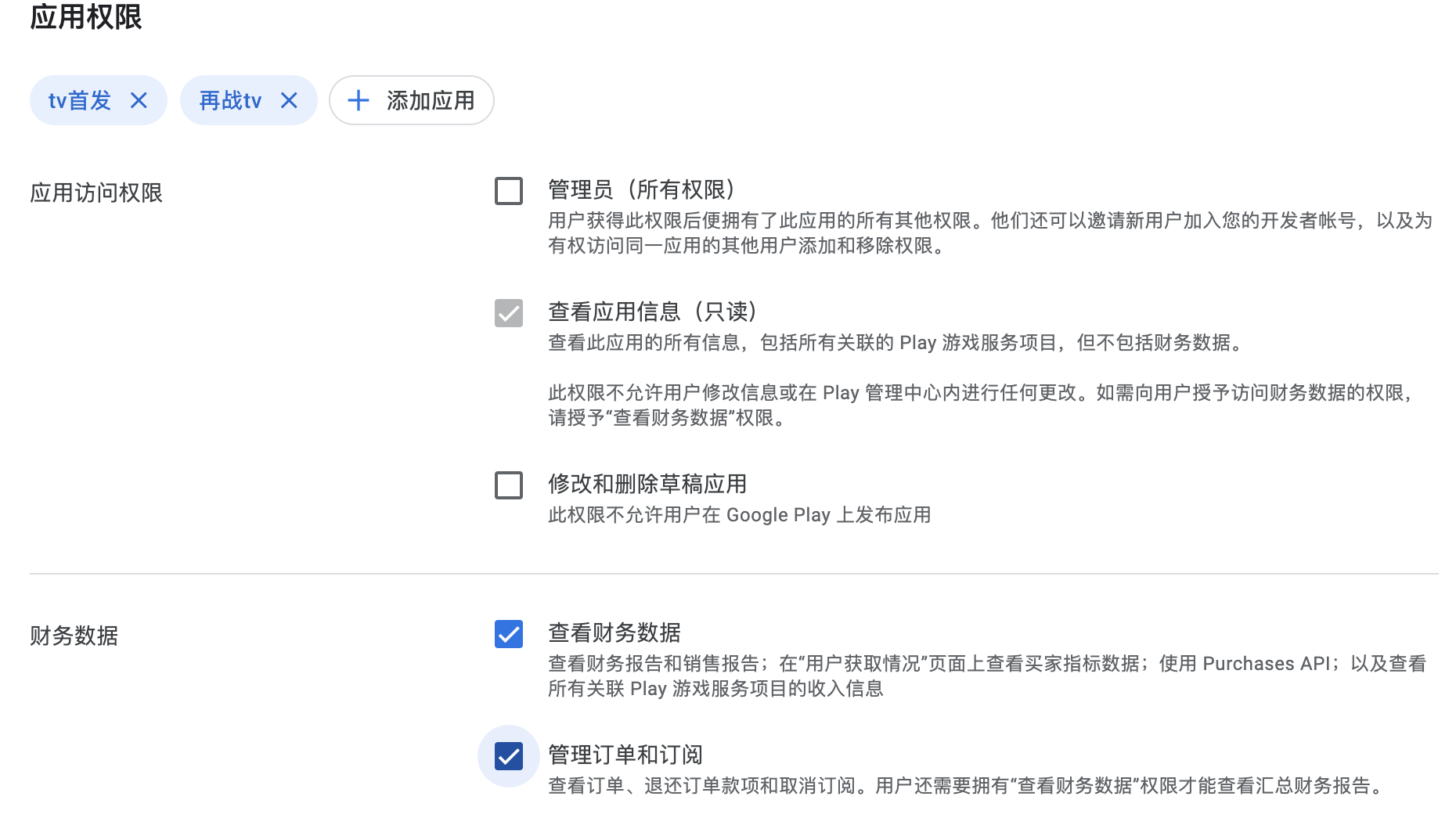
Task: Click the 财务数据 section label
Action: (74, 634)
